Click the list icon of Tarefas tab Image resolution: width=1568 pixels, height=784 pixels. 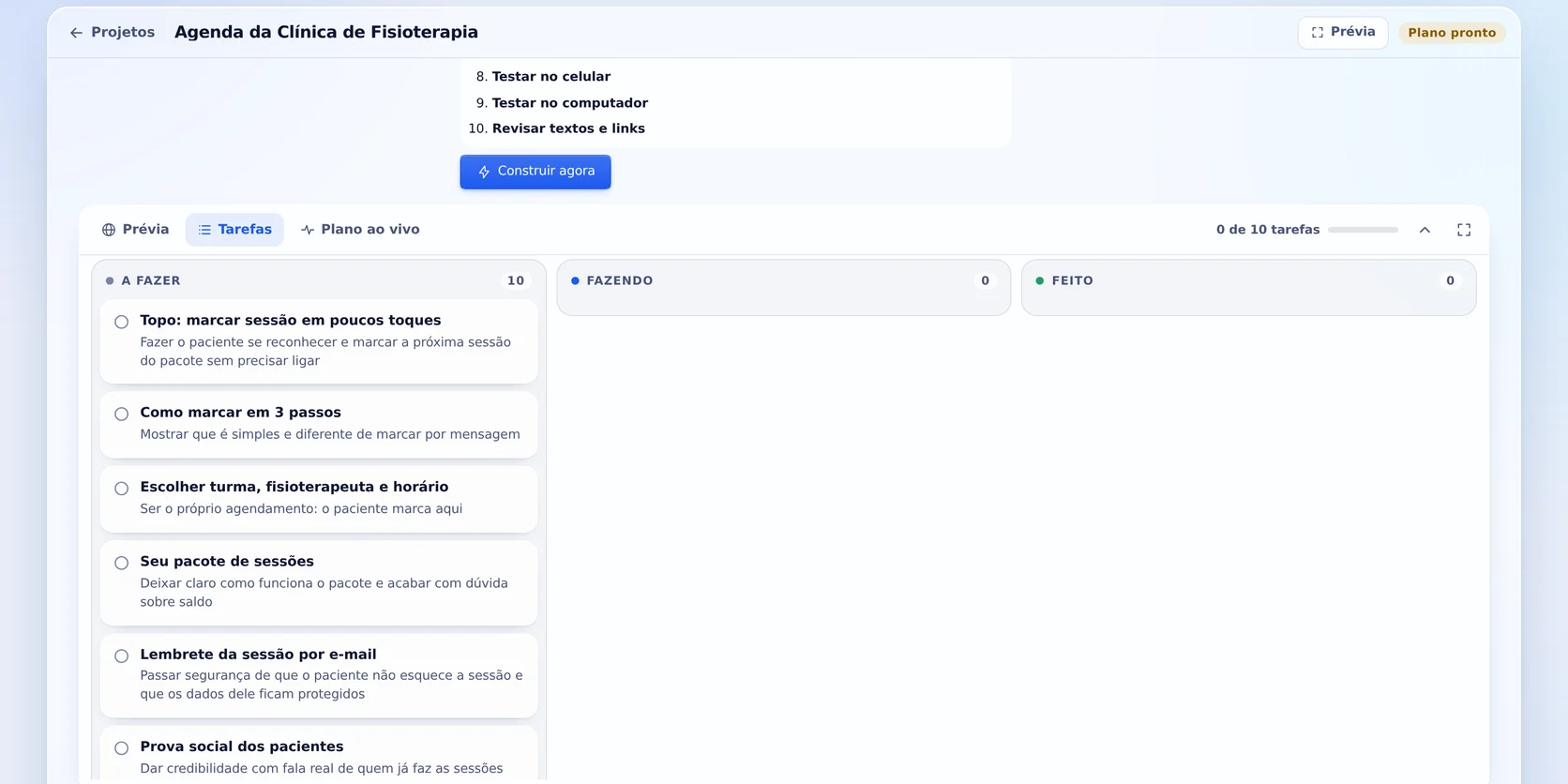point(204,230)
